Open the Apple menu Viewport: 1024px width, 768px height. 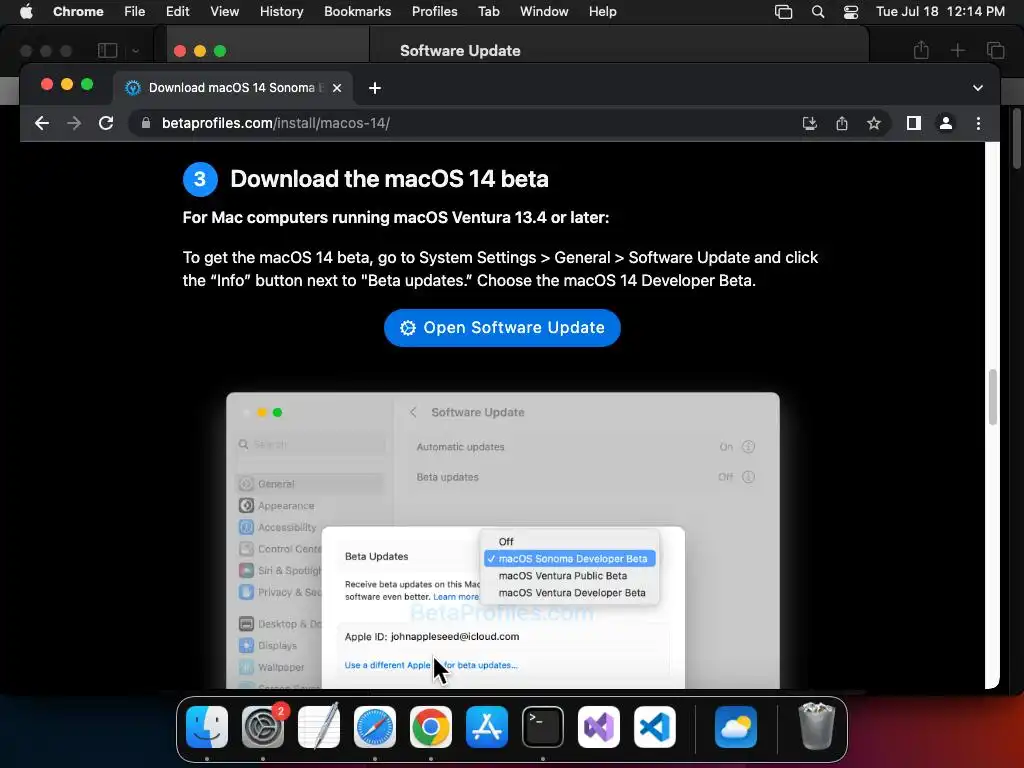[26, 11]
